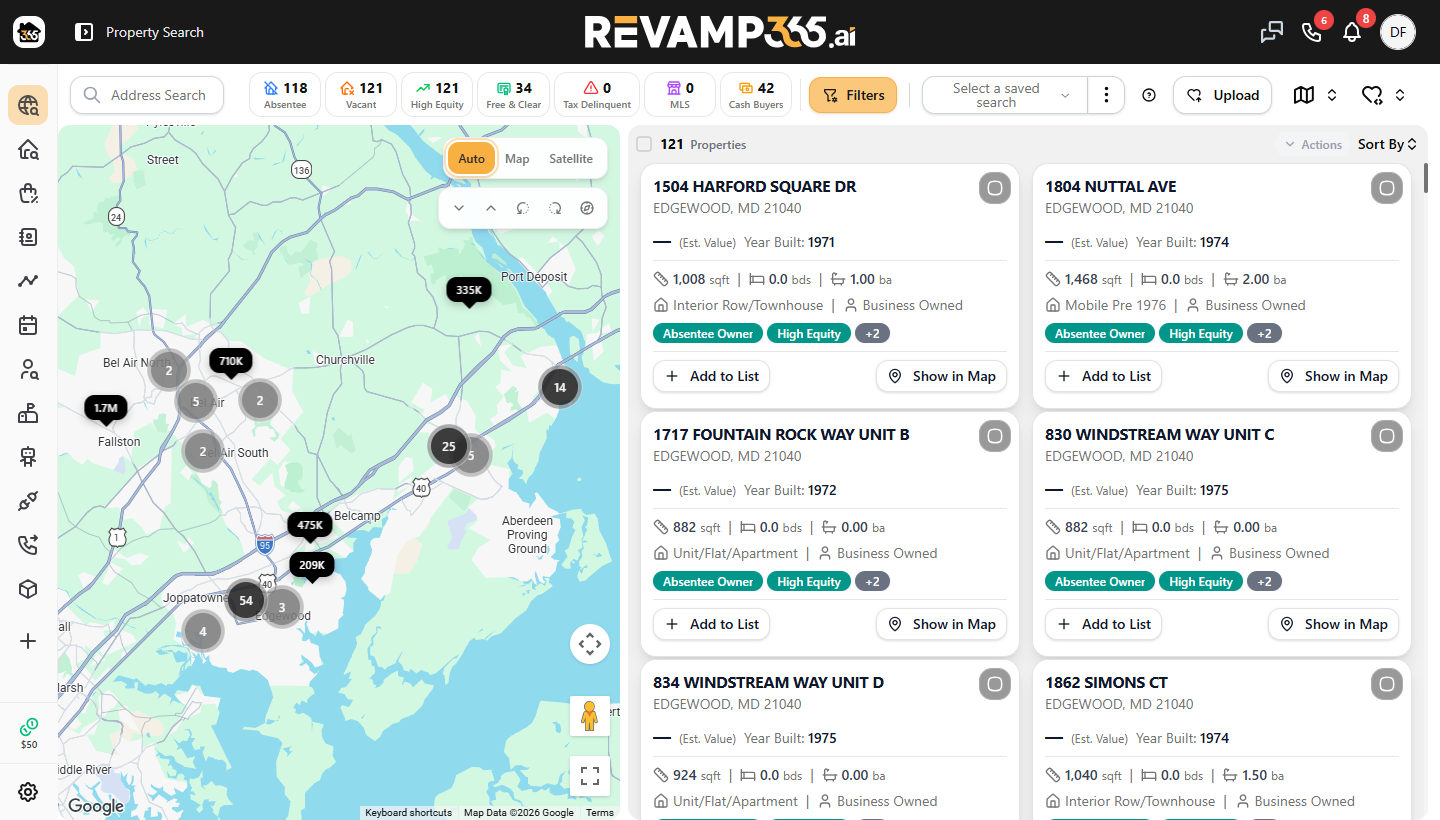Expand the heart favorites list dropdown
This screenshot has width=1440, height=820.
point(1384,95)
